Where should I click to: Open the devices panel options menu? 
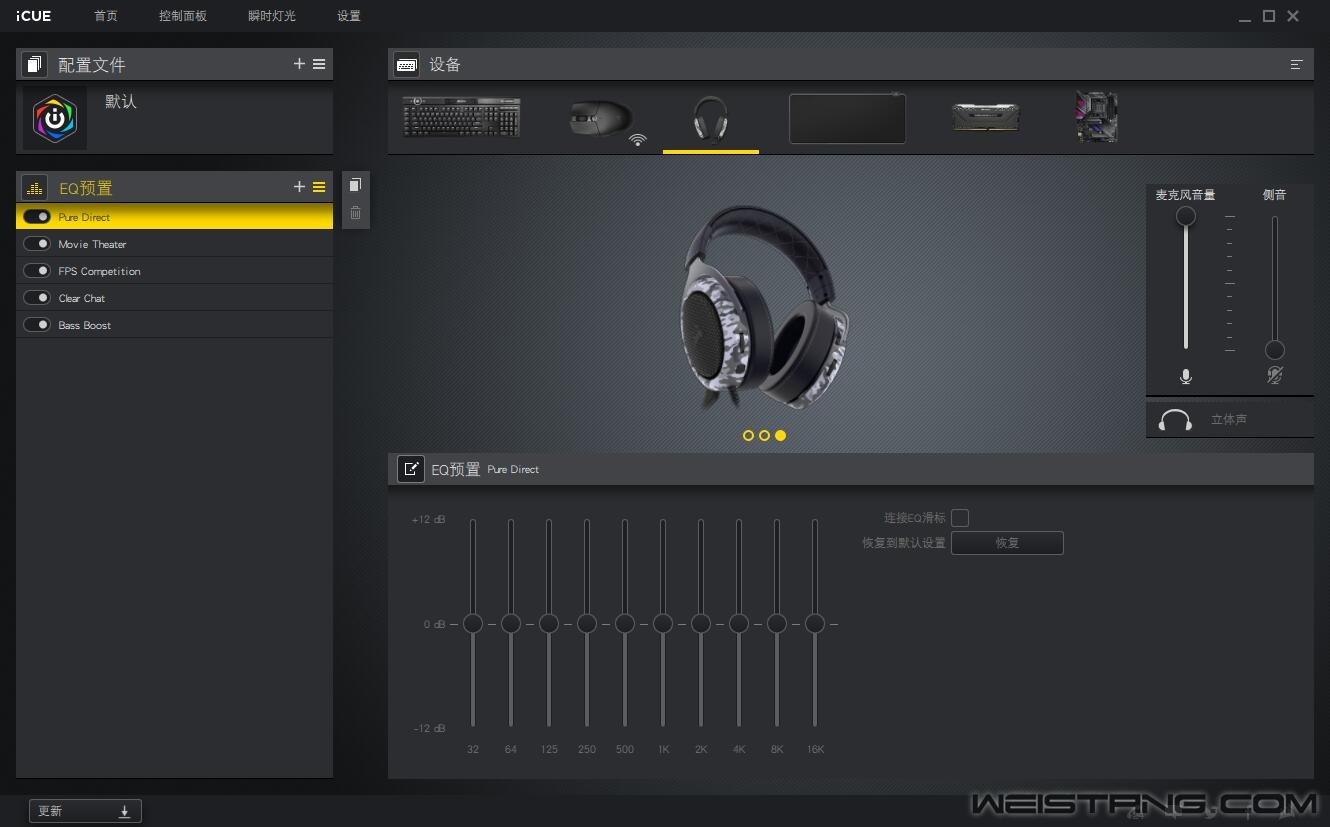(1297, 64)
